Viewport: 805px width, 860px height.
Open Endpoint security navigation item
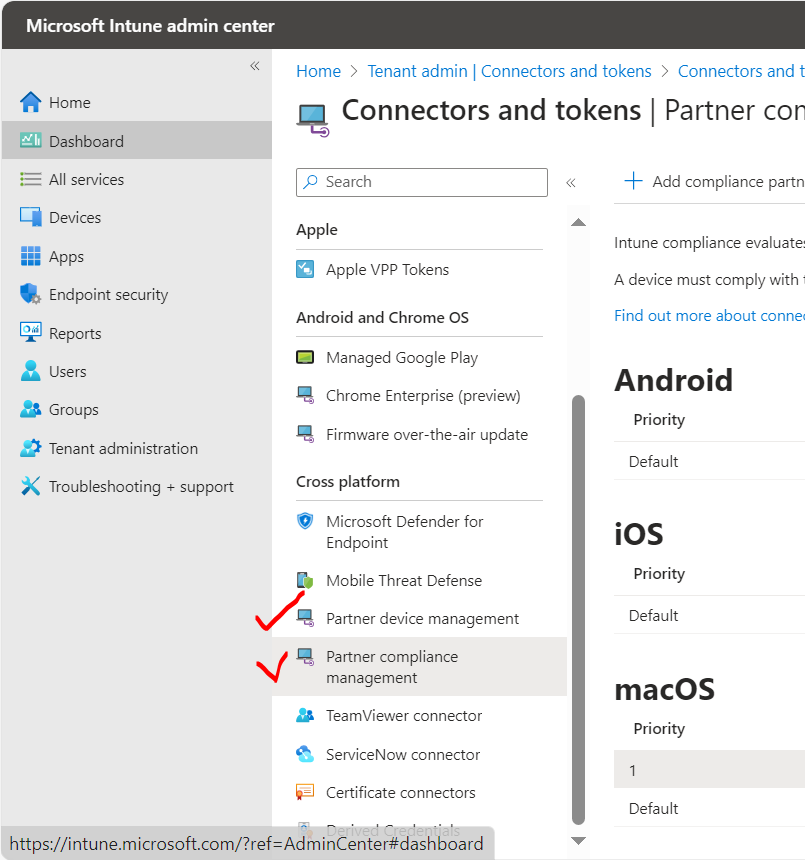click(137, 294)
